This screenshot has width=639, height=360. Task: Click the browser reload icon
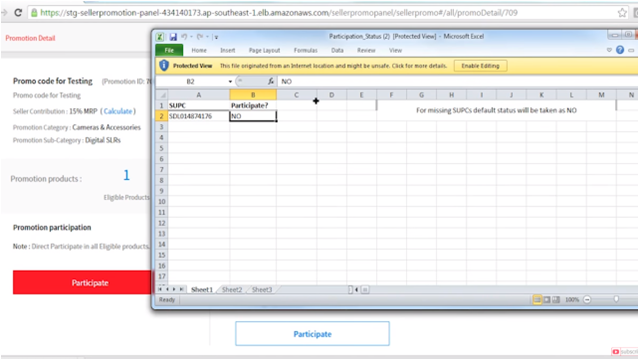18,13
